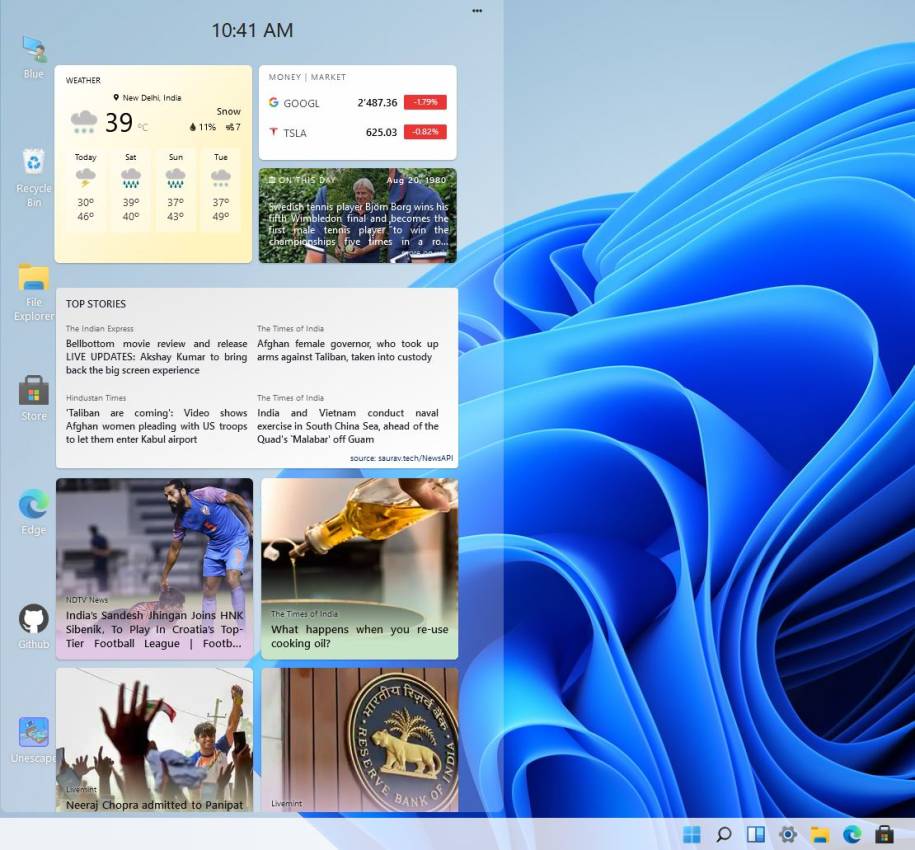
Task: Select Sat rain forecast icon
Action: click(x=131, y=177)
